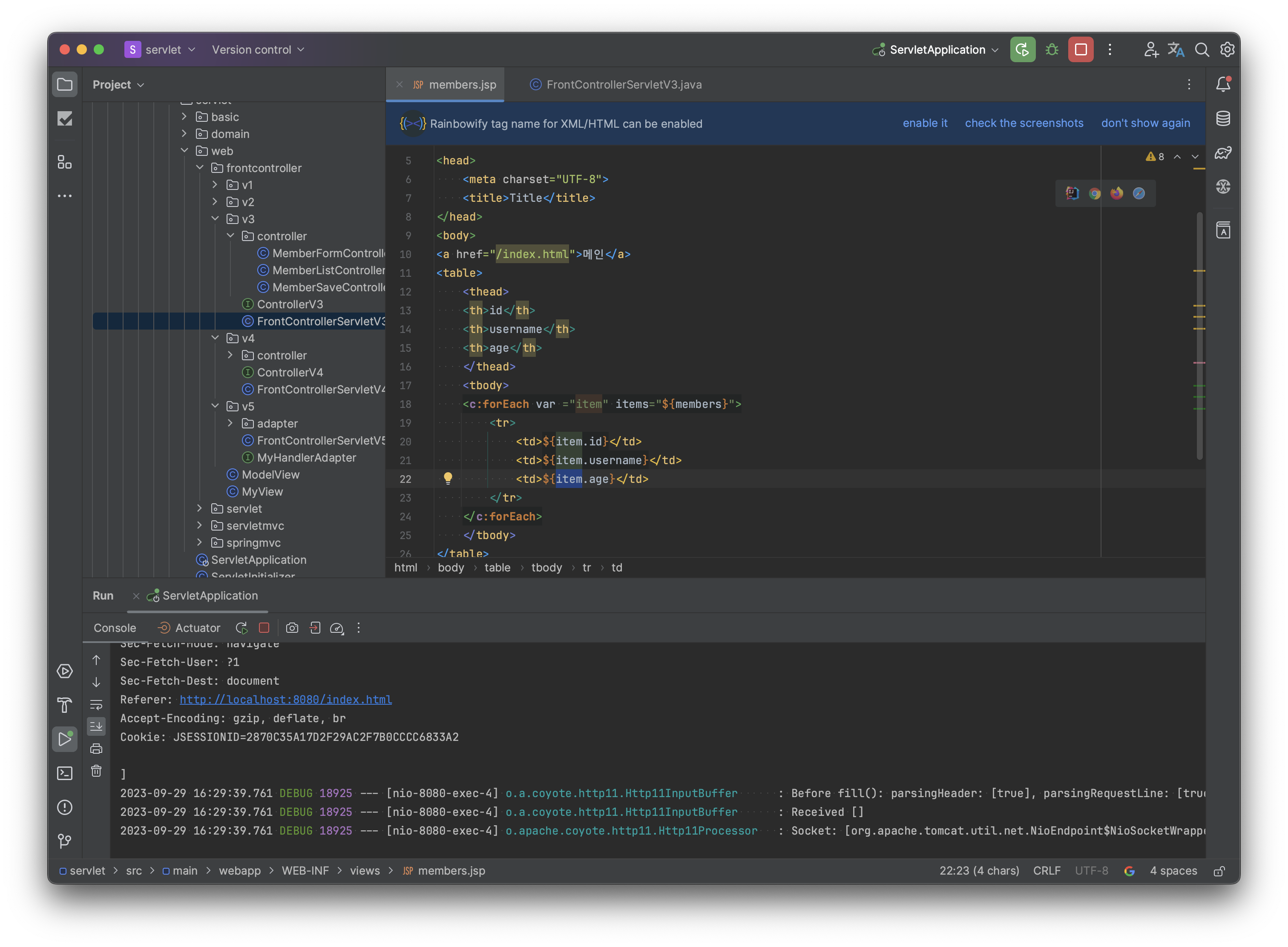The image size is (1288, 947).
Task: Click the editor vertical scrollbar
Action: pyautogui.click(x=1199, y=336)
